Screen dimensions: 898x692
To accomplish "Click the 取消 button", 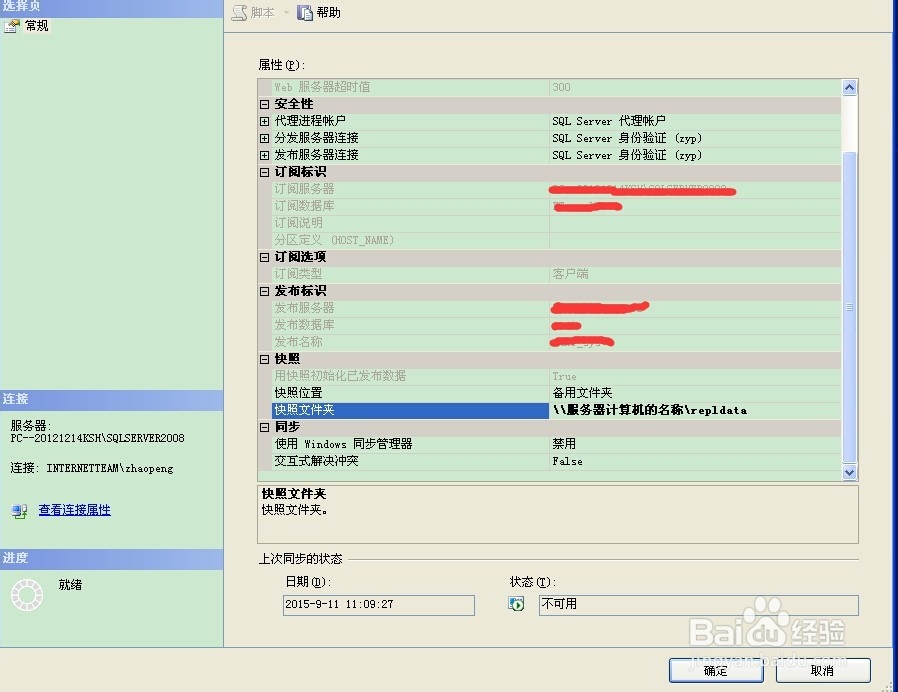I will (x=823, y=670).
